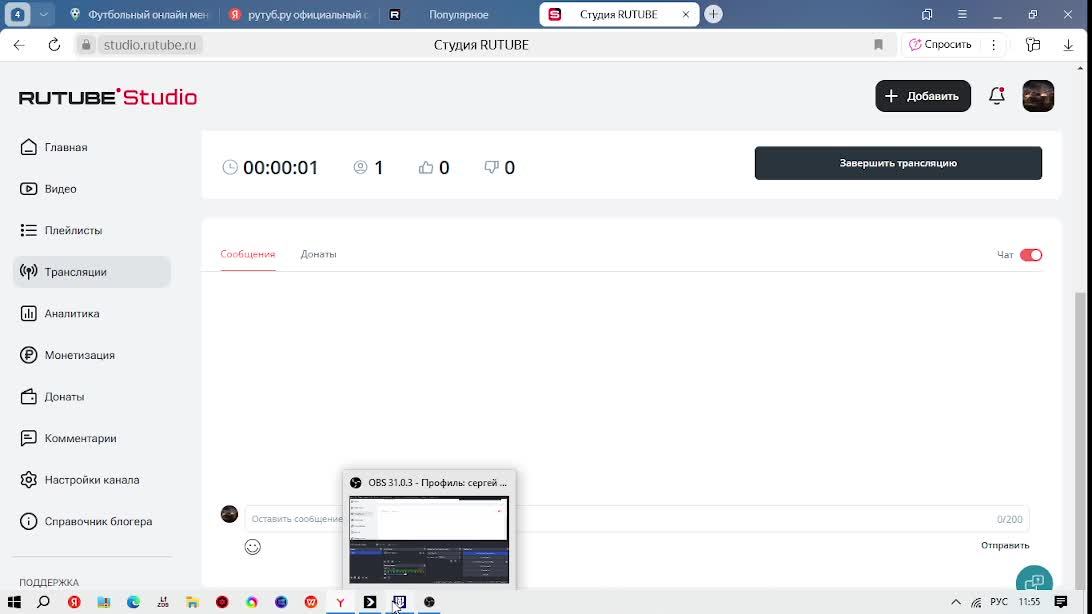Switch to Футбольный онлайн tab
Viewport: 1092px width, 614px height.
coord(140,15)
